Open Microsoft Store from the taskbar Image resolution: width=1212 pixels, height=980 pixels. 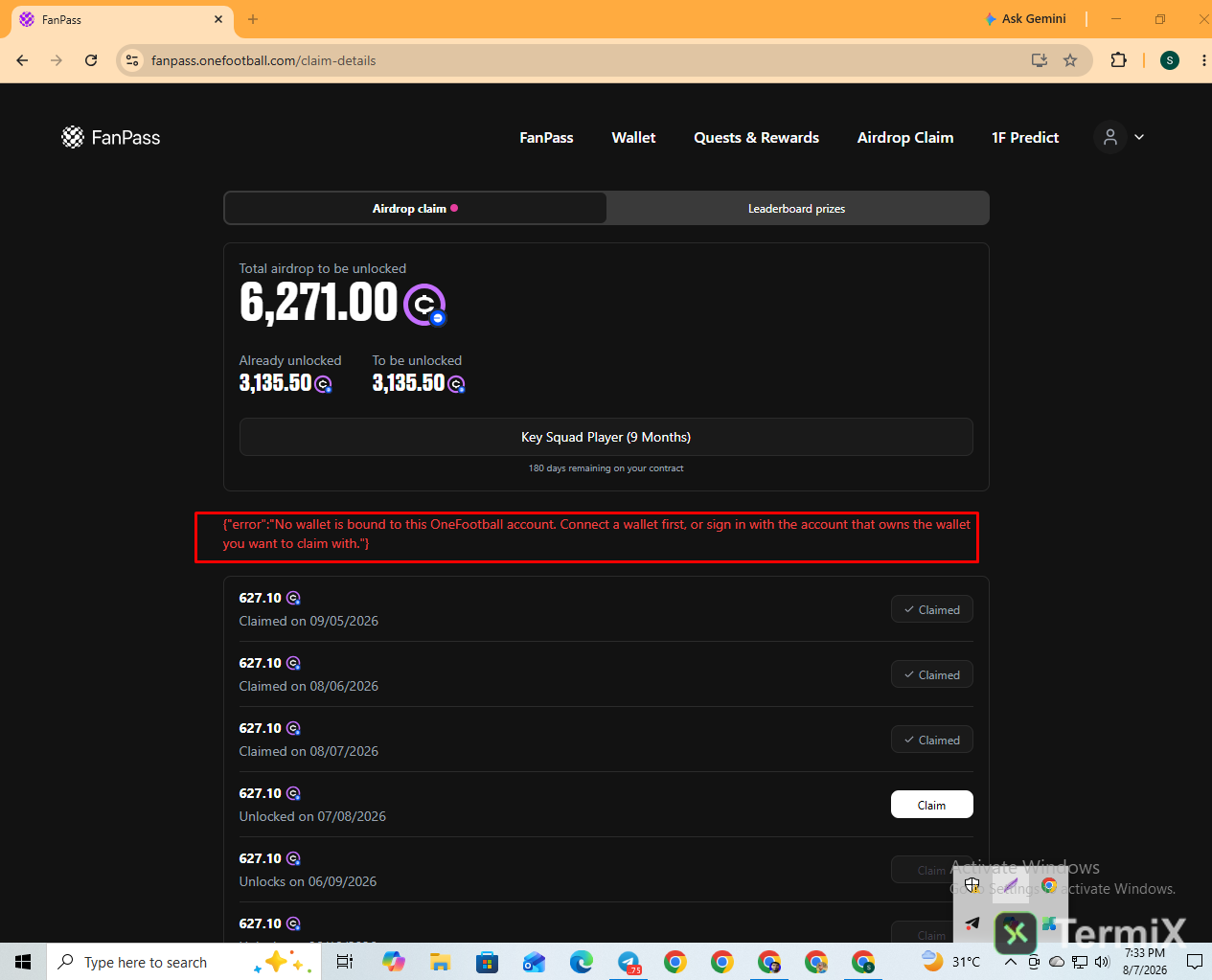[487, 962]
